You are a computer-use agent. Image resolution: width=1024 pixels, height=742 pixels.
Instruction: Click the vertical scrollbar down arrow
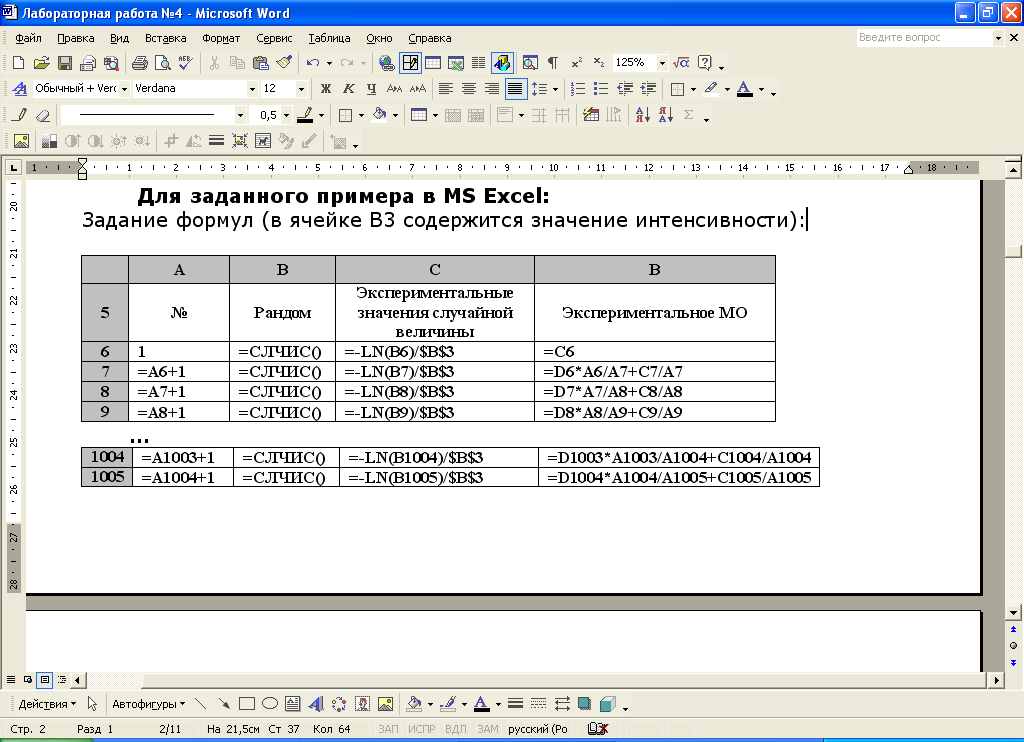click(1014, 613)
